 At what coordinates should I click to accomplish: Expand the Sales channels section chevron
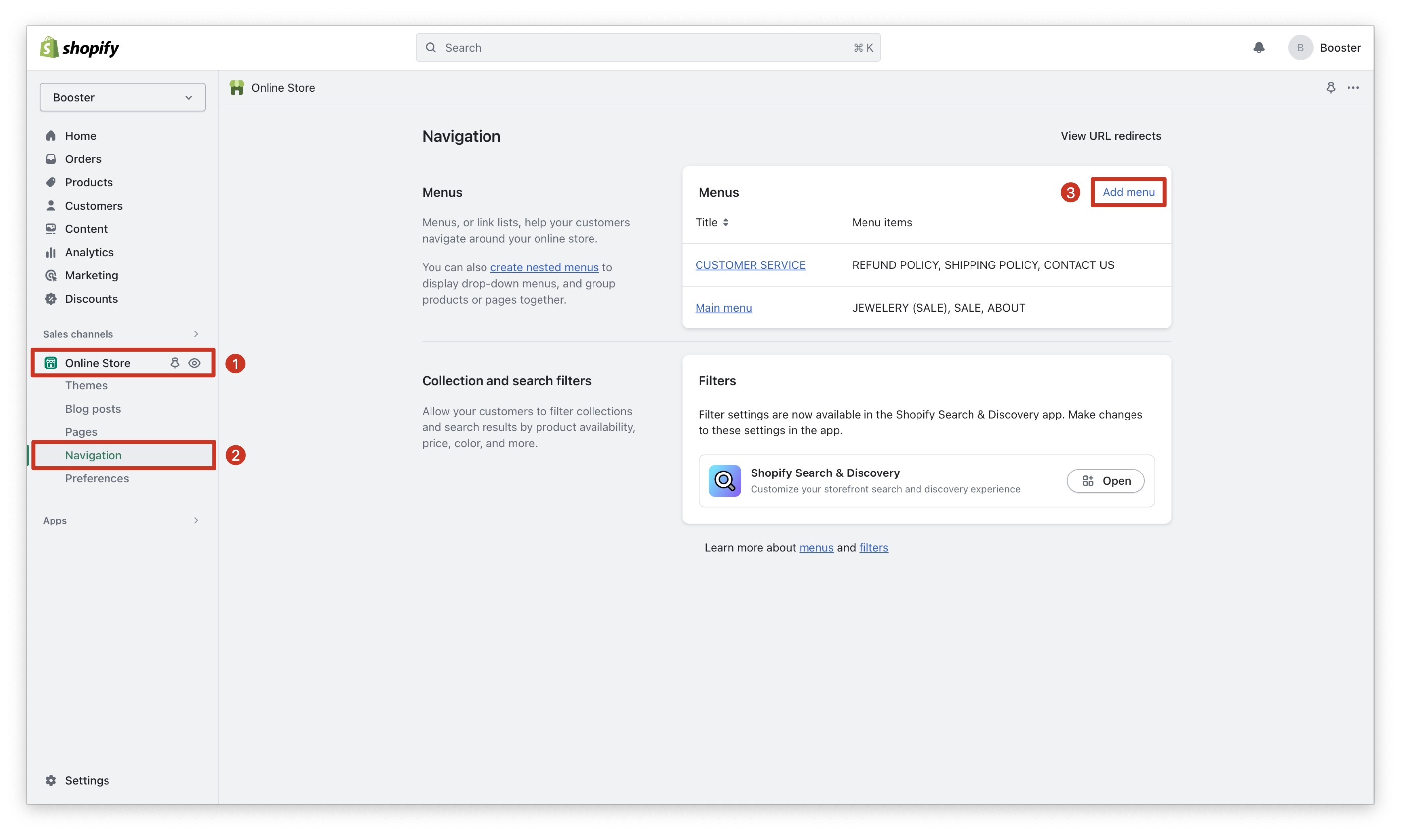(196, 334)
